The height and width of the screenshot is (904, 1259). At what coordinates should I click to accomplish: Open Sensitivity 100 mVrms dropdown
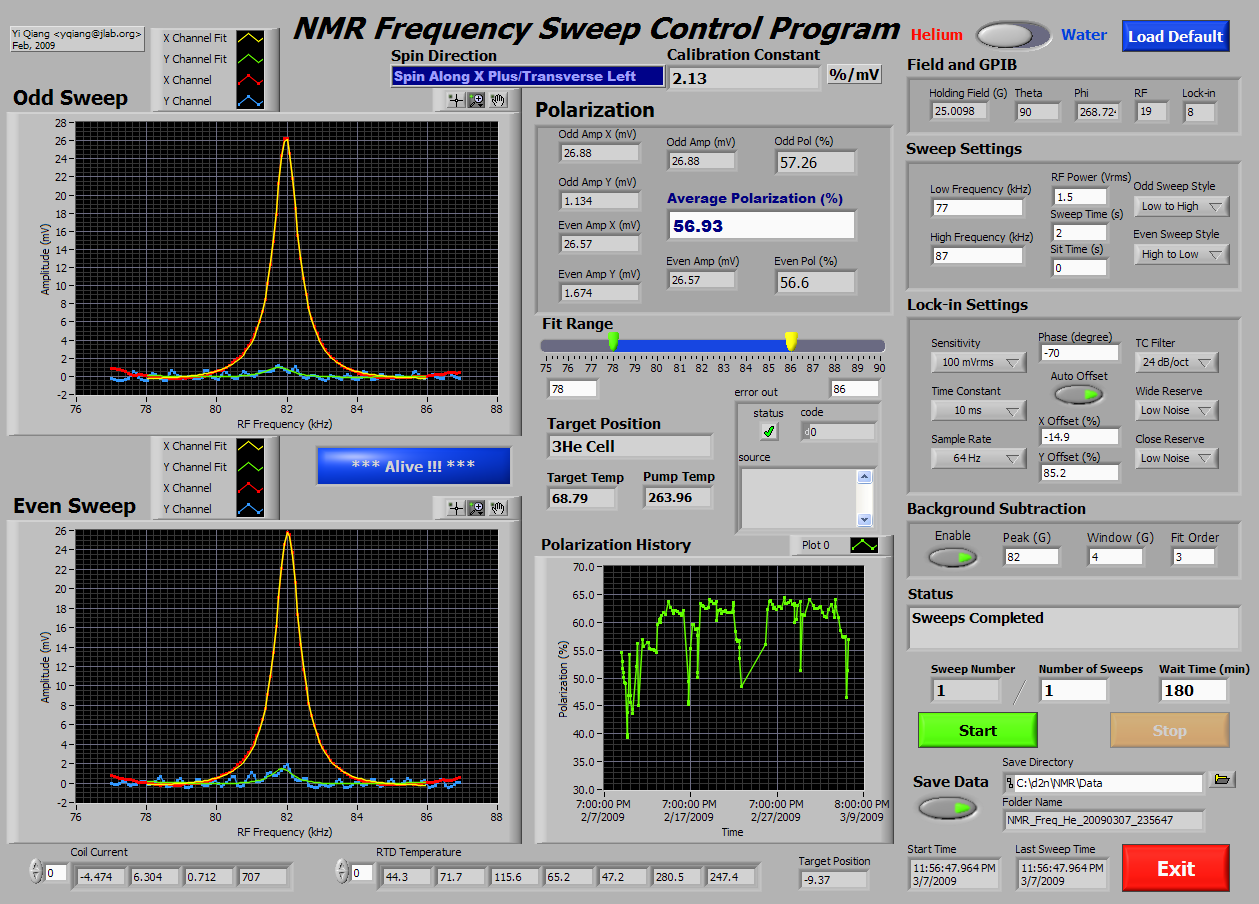pos(979,362)
